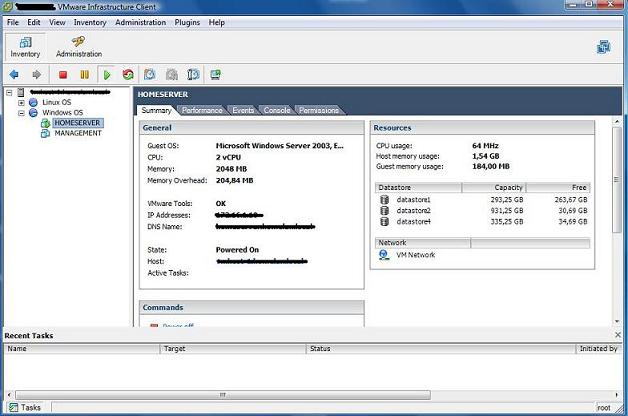Open the Plugins menu
This screenshot has height=416, width=628.
187,22
